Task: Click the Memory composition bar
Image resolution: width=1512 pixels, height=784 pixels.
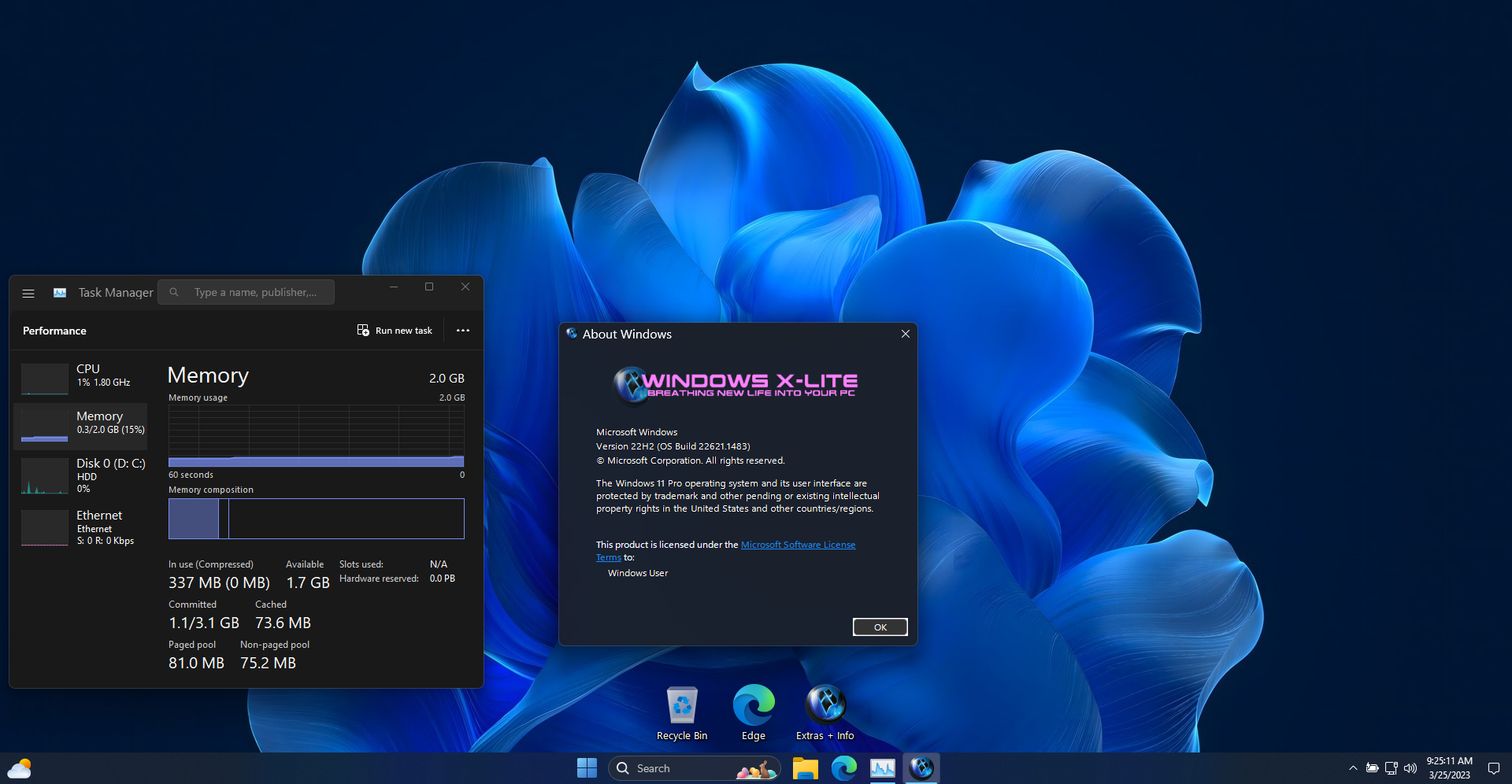Action: click(x=316, y=519)
